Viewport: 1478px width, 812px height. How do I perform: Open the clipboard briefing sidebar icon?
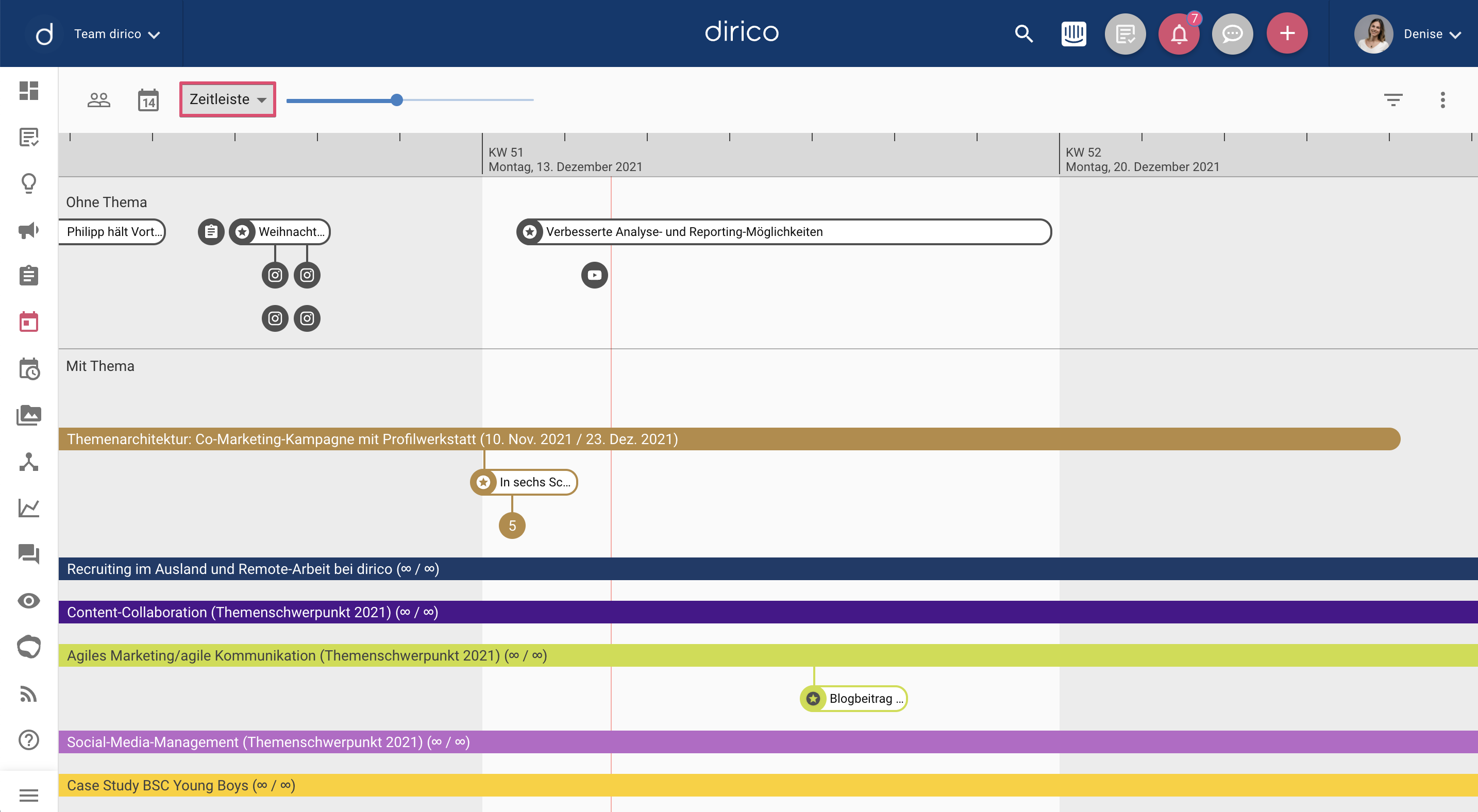(x=29, y=276)
